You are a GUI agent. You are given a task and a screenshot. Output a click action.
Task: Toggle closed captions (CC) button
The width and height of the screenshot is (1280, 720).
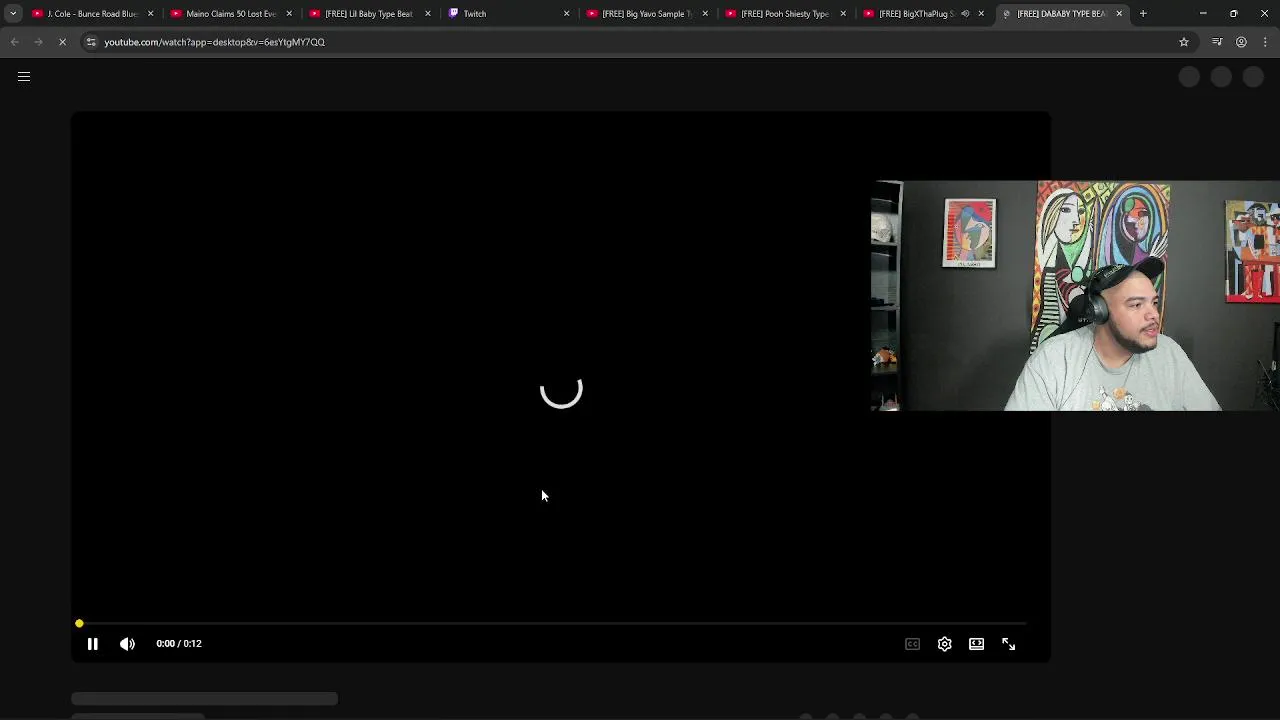click(912, 644)
